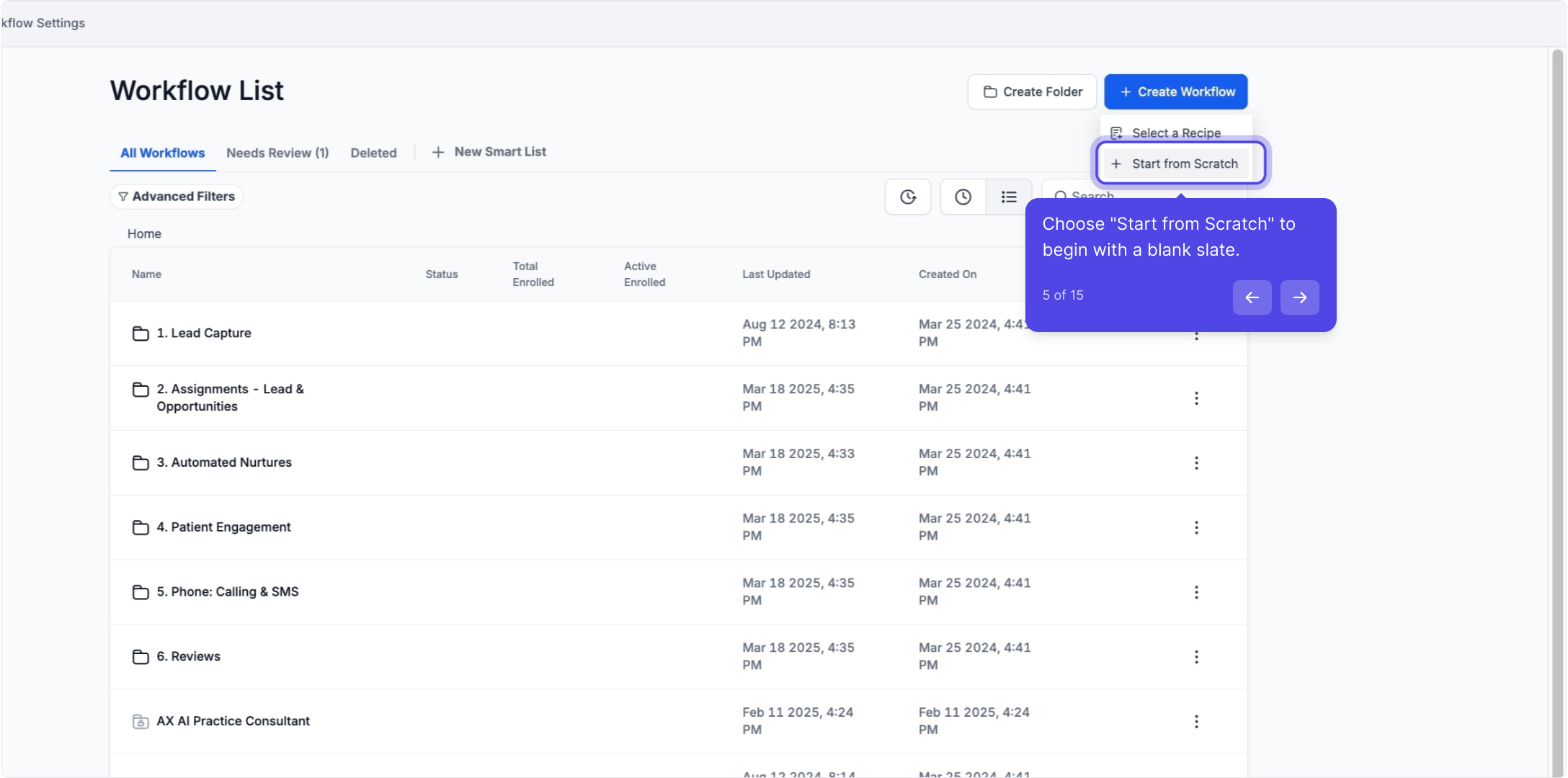Add a New Smart List
Screen dimensions: 1568x778
point(489,152)
